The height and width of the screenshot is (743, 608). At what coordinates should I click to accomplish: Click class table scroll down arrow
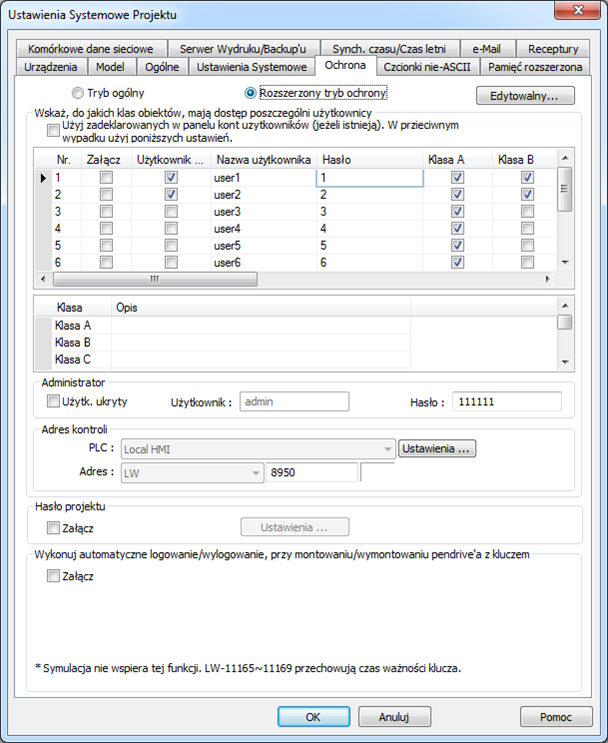coord(565,362)
